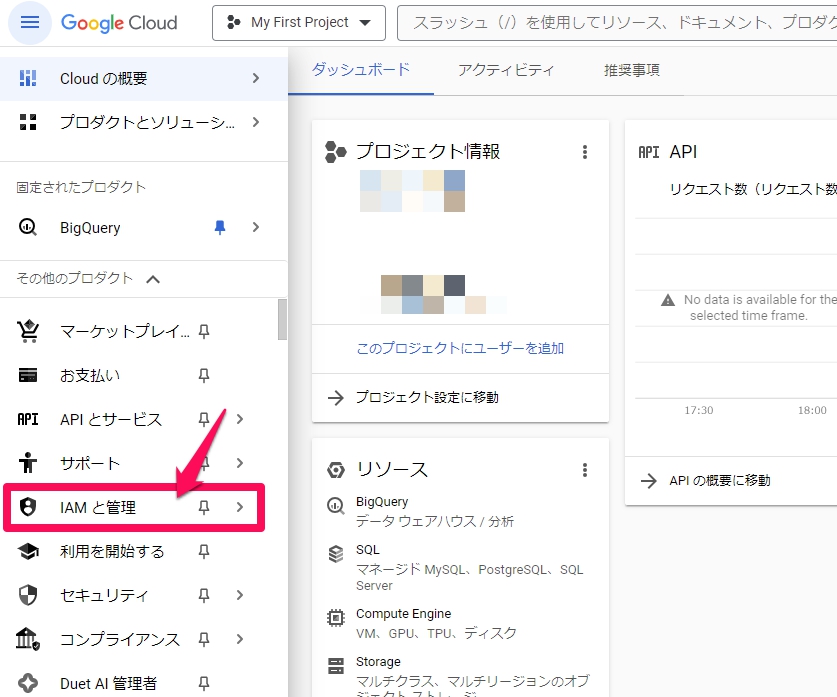
Task: Click the Compute Engine chip icon
Action: tap(336, 617)
